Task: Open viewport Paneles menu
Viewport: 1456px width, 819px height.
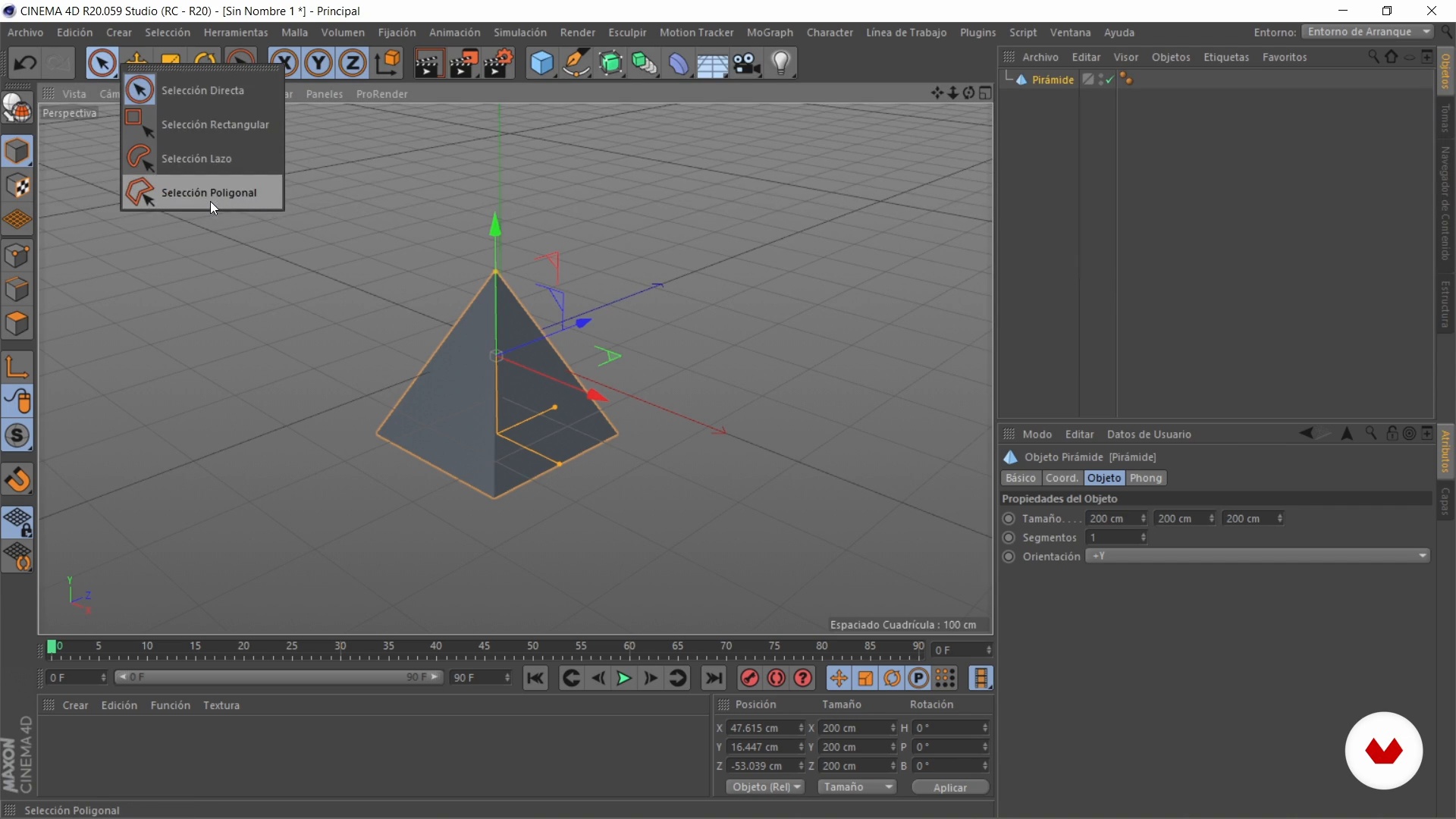Action: [x=325, y=94]
